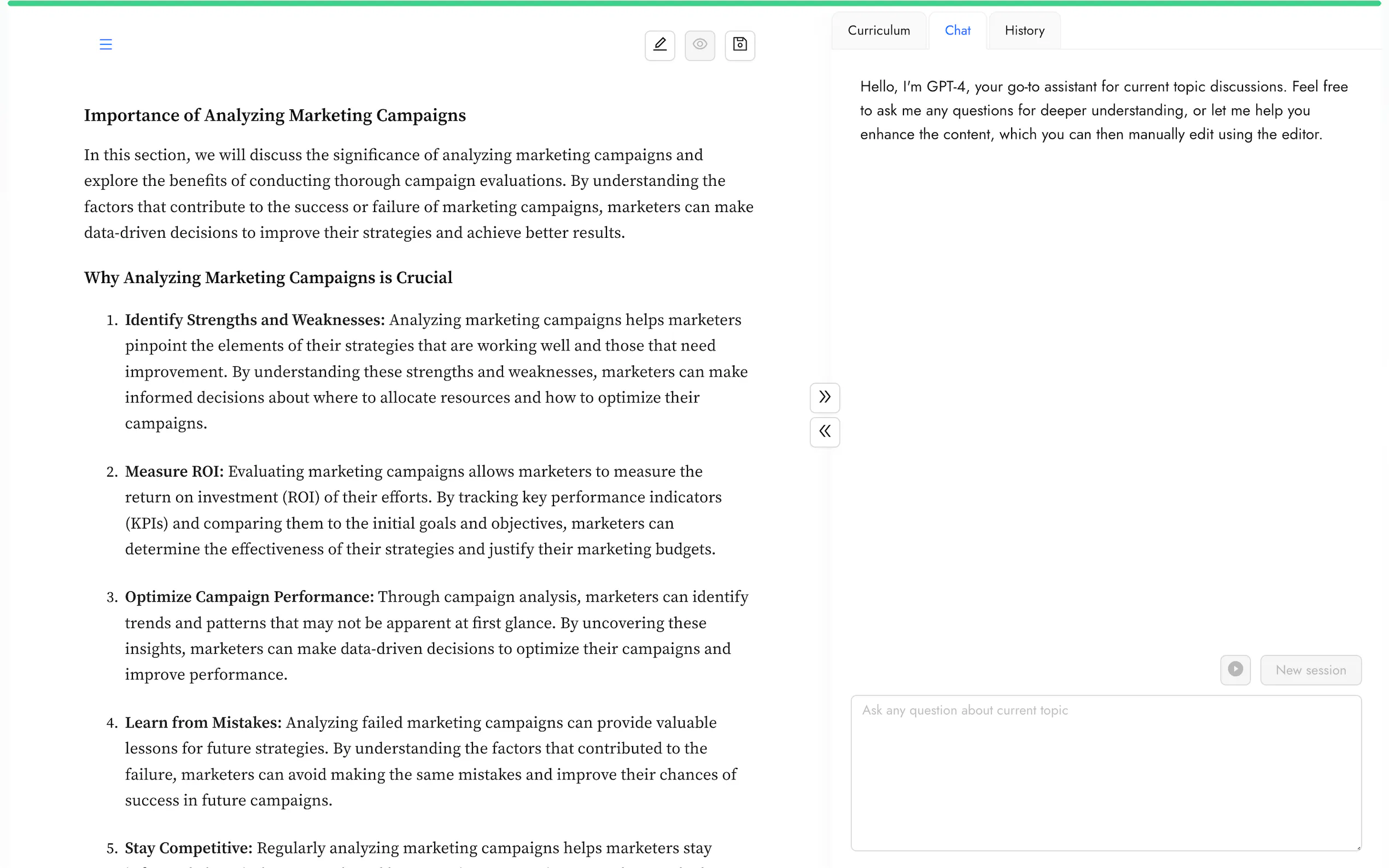Open the History tab
The image size is (1389, 868).
1024,31
